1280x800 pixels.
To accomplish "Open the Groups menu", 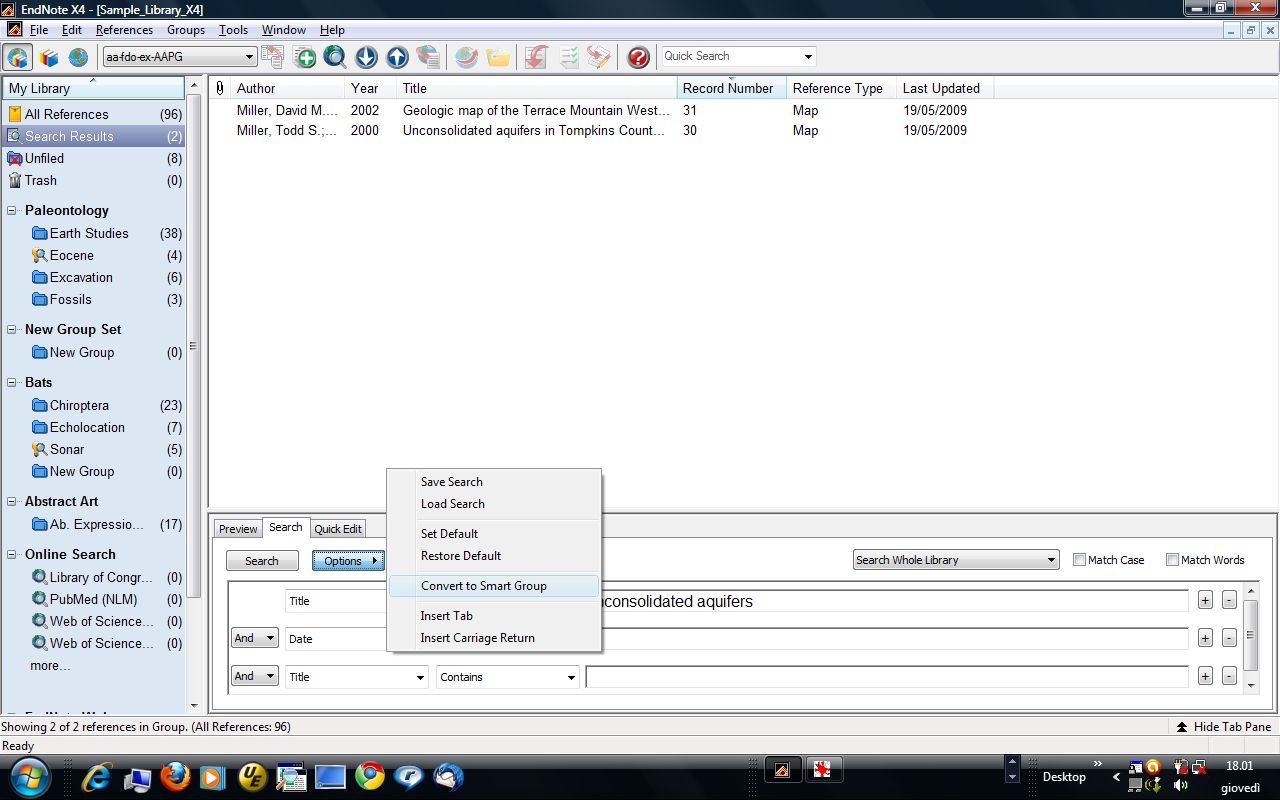I will 186,30.
